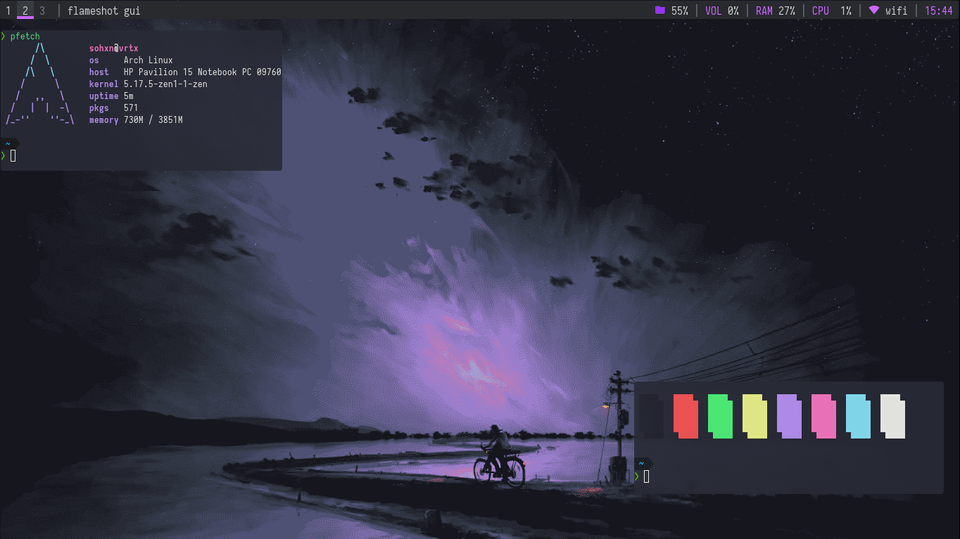The image size is (960, 539).
Task: Click the cyan color block
Action: point(858,416)
